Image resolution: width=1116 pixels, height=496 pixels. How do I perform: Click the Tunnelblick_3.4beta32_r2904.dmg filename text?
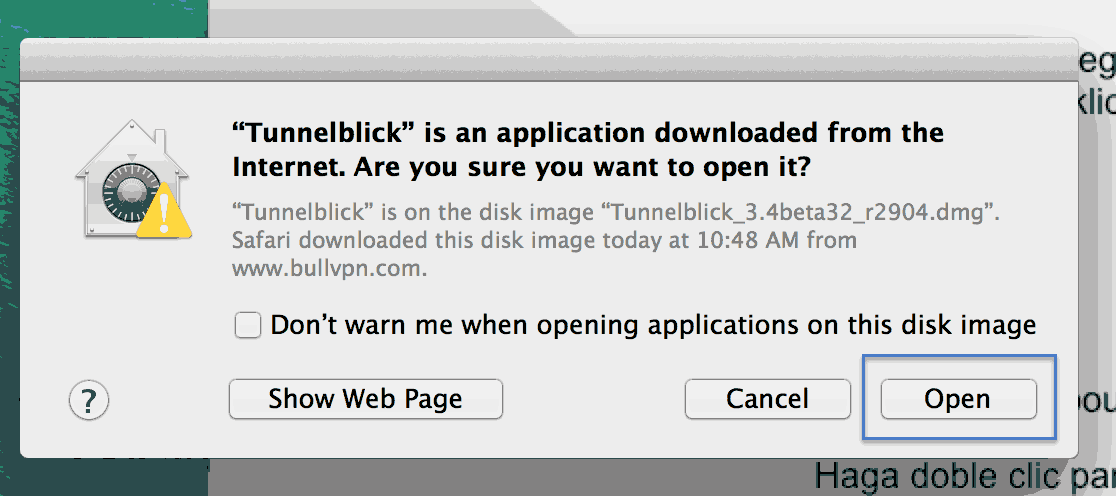[x=801, y=211]
